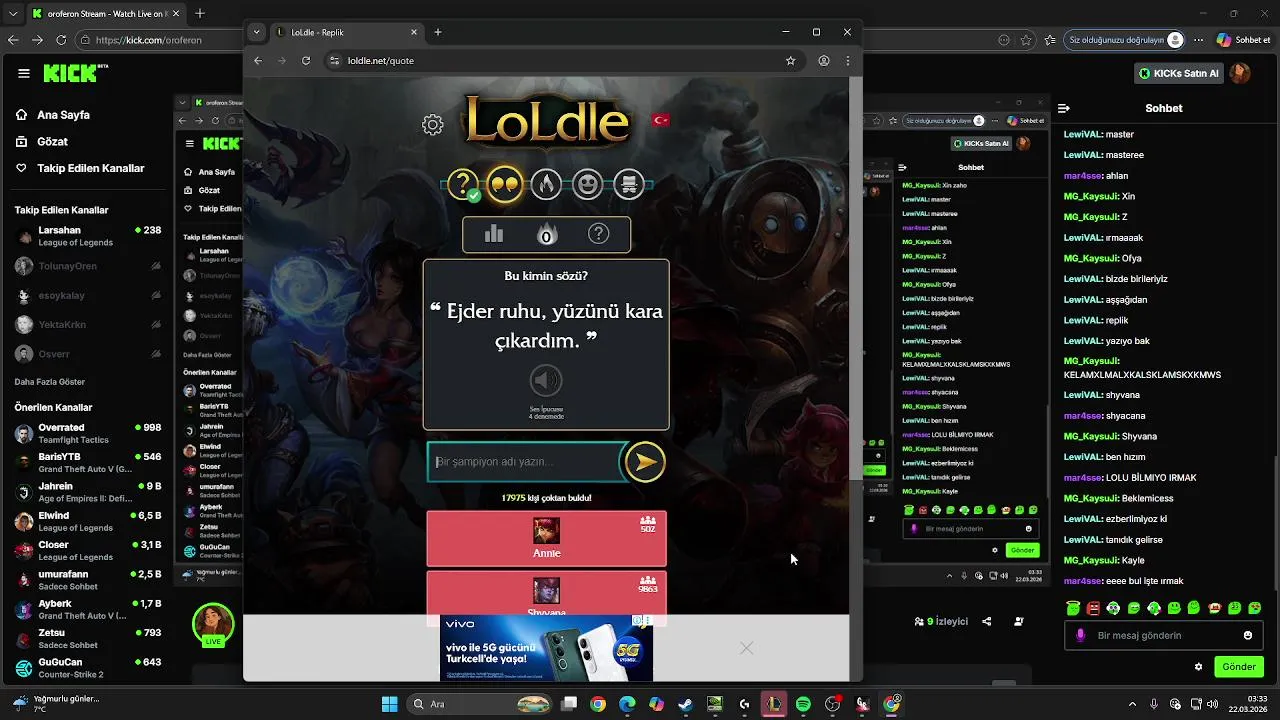Share the stream via share icon
Viewport: 1280px width, 720px height.
pyautogui.click(x=987, y=621)
